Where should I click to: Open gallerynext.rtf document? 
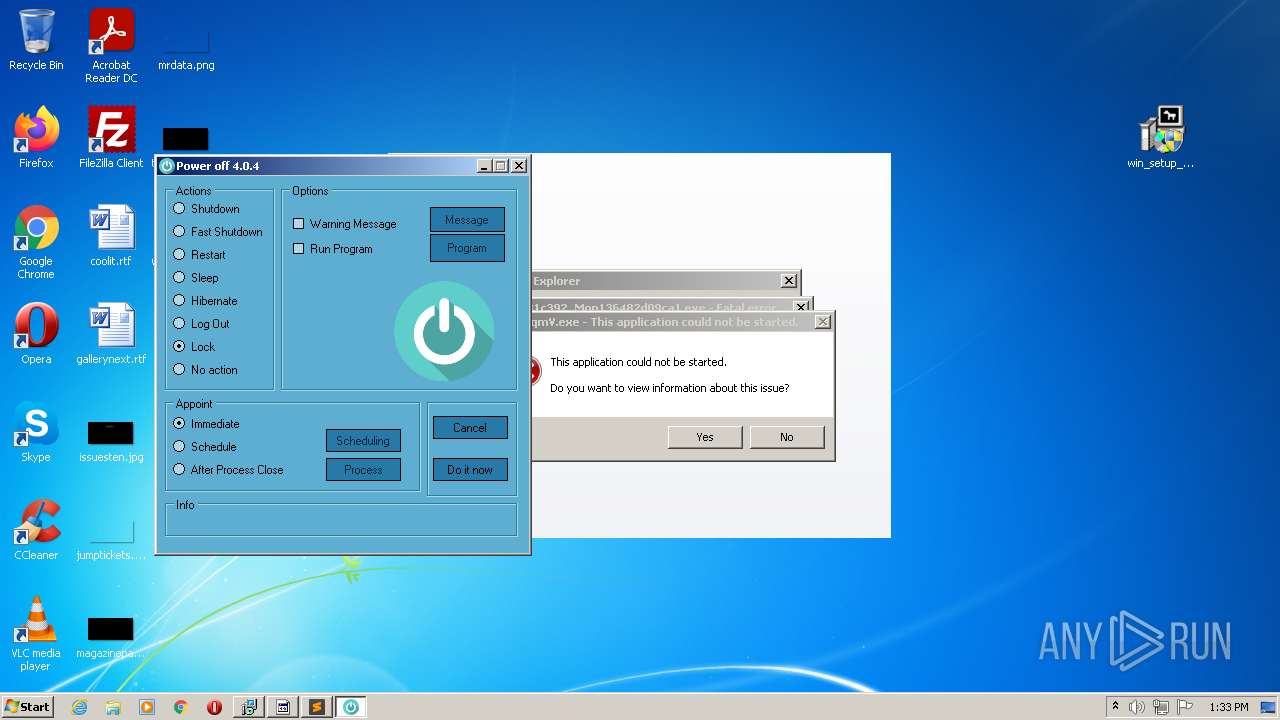tap(111, 334)
